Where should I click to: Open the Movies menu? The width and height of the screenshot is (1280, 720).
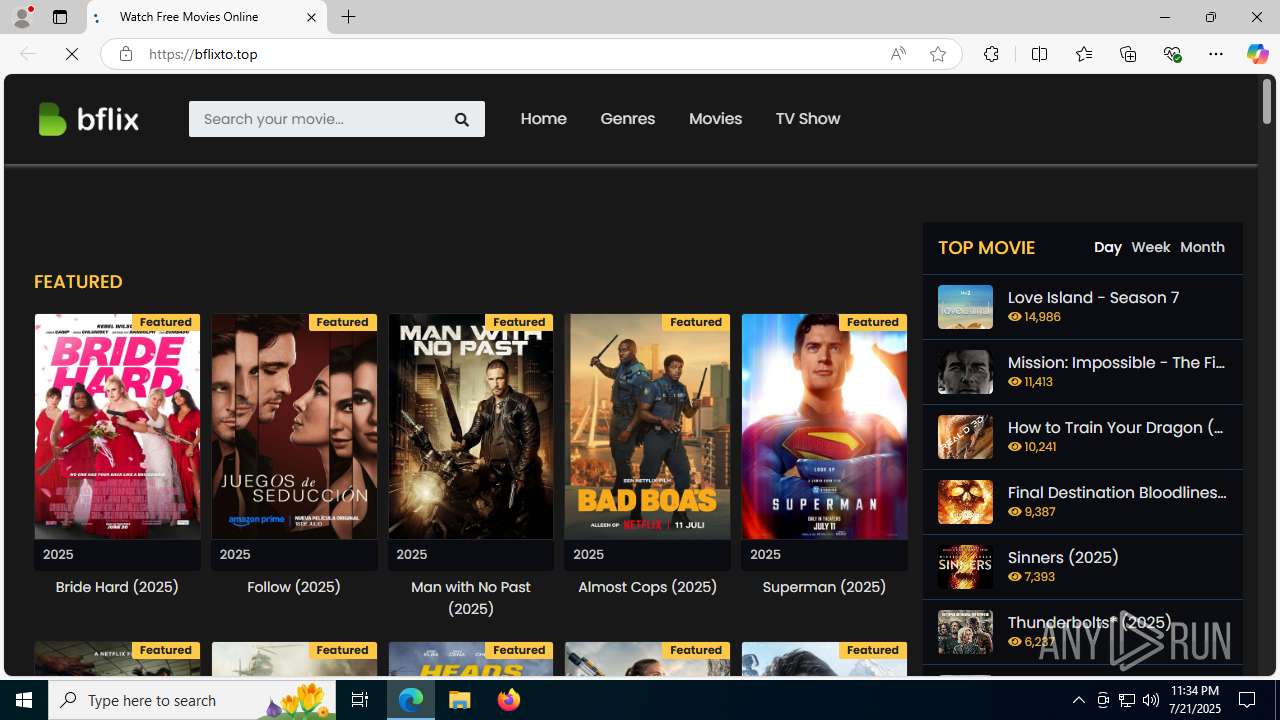(715, 119)
